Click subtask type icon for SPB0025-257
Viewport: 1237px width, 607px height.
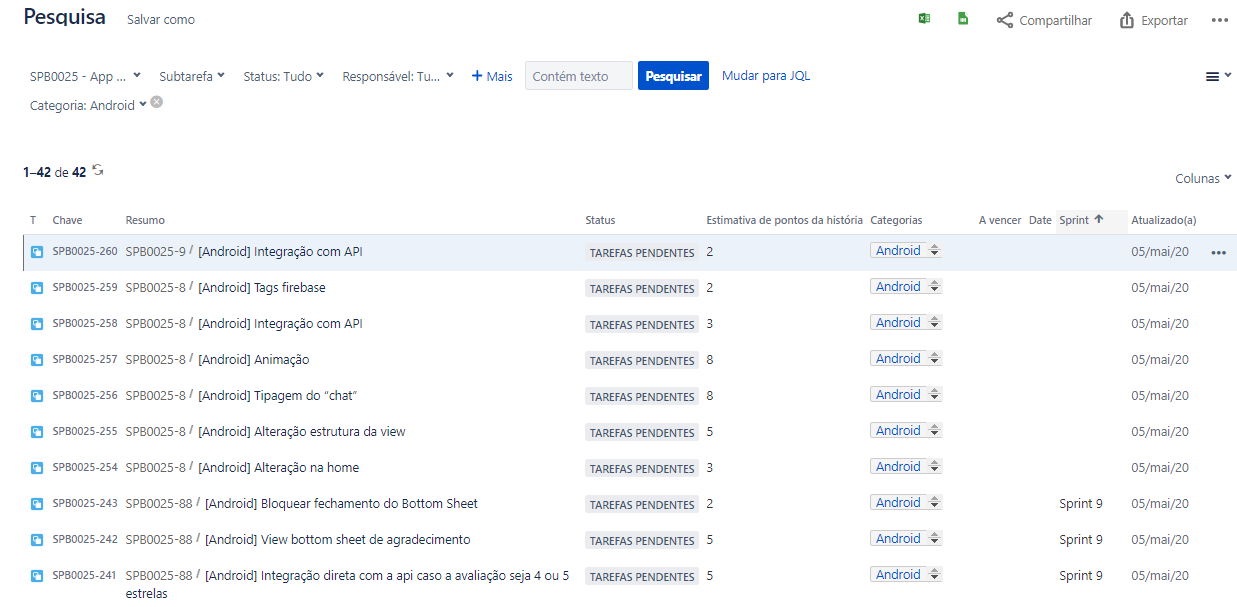tap(37, 360)
